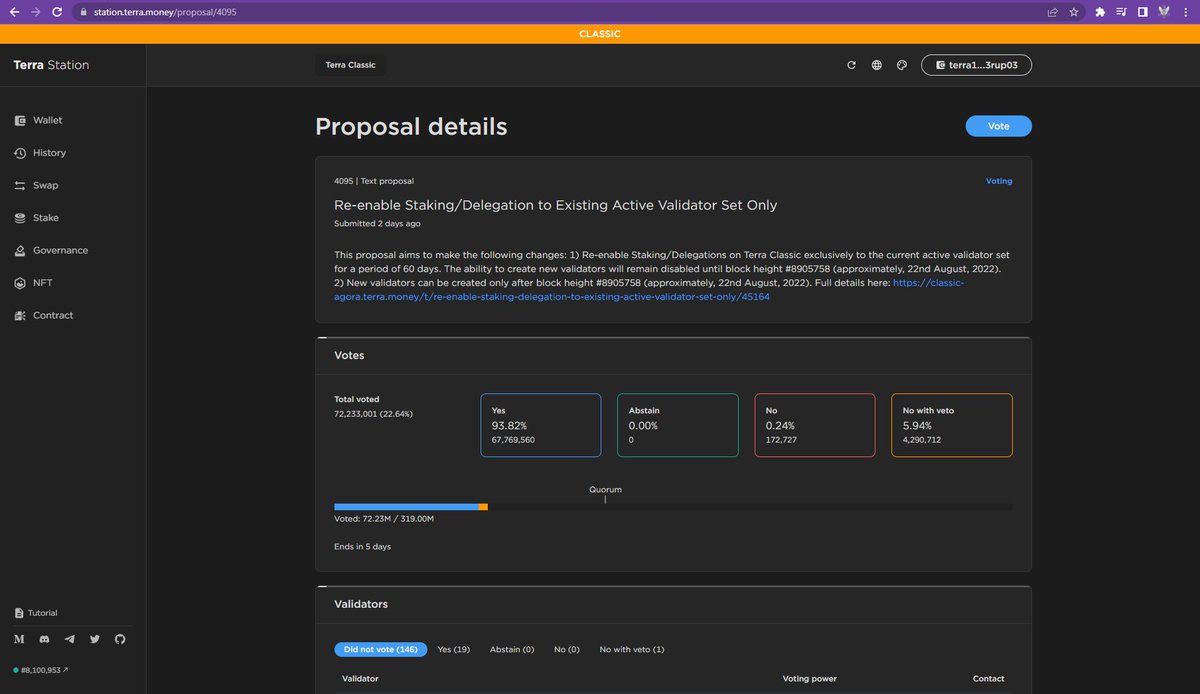
Task: Open the browser profile avatar
Action: 1164,12
